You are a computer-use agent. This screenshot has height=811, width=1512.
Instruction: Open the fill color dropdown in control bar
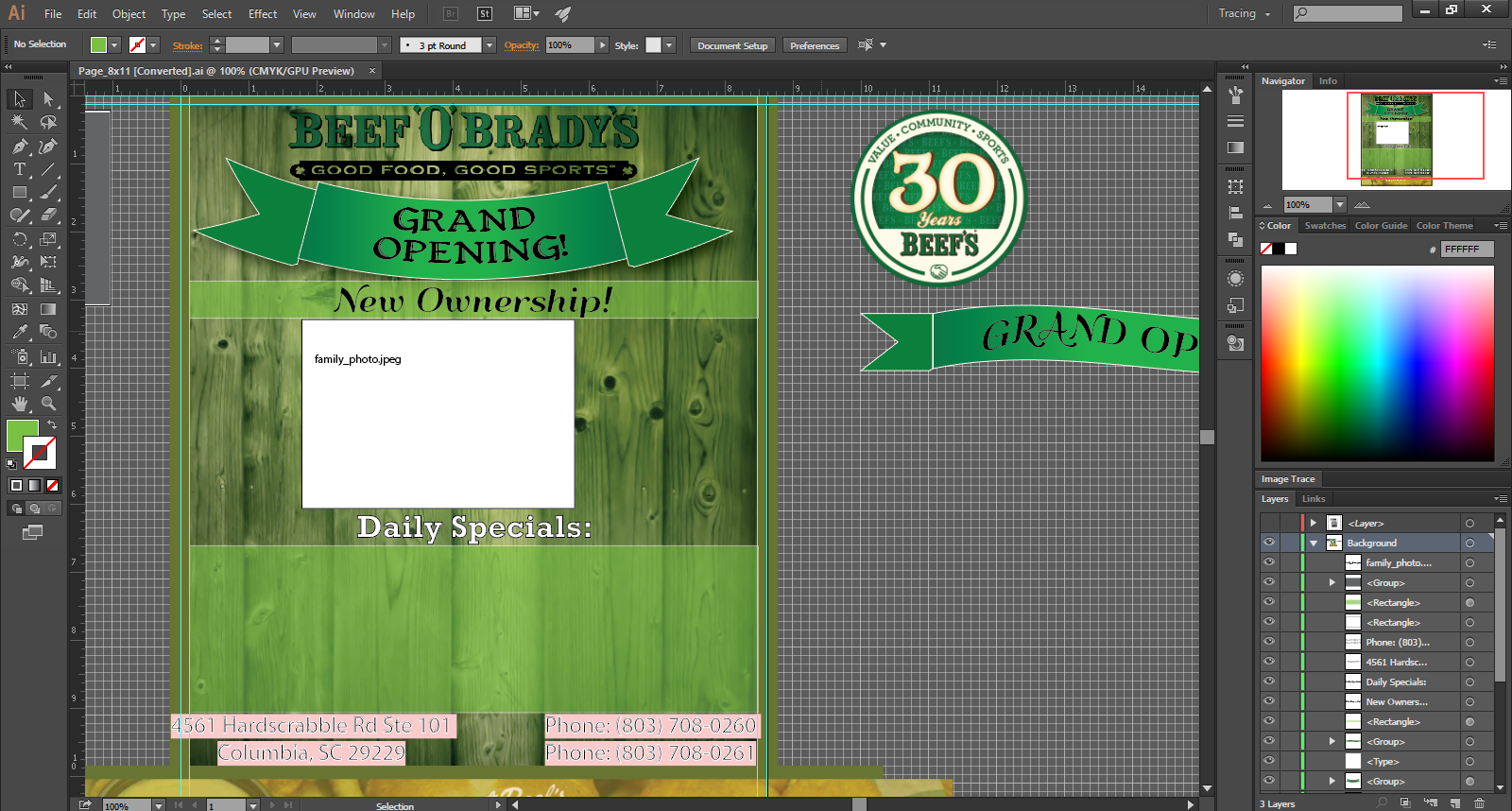coord(114,45)
